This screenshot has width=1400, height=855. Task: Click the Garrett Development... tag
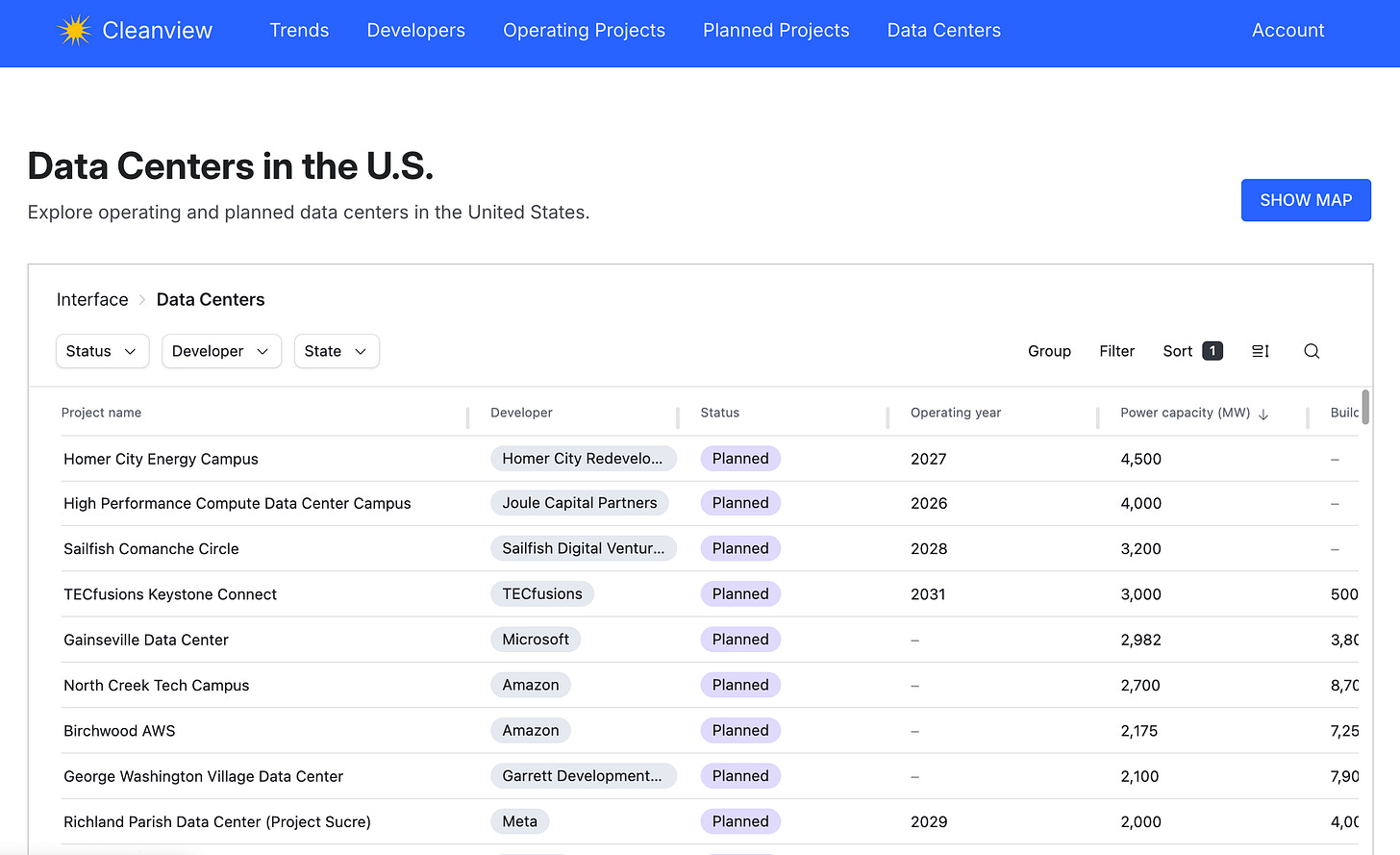pos(583,776)
